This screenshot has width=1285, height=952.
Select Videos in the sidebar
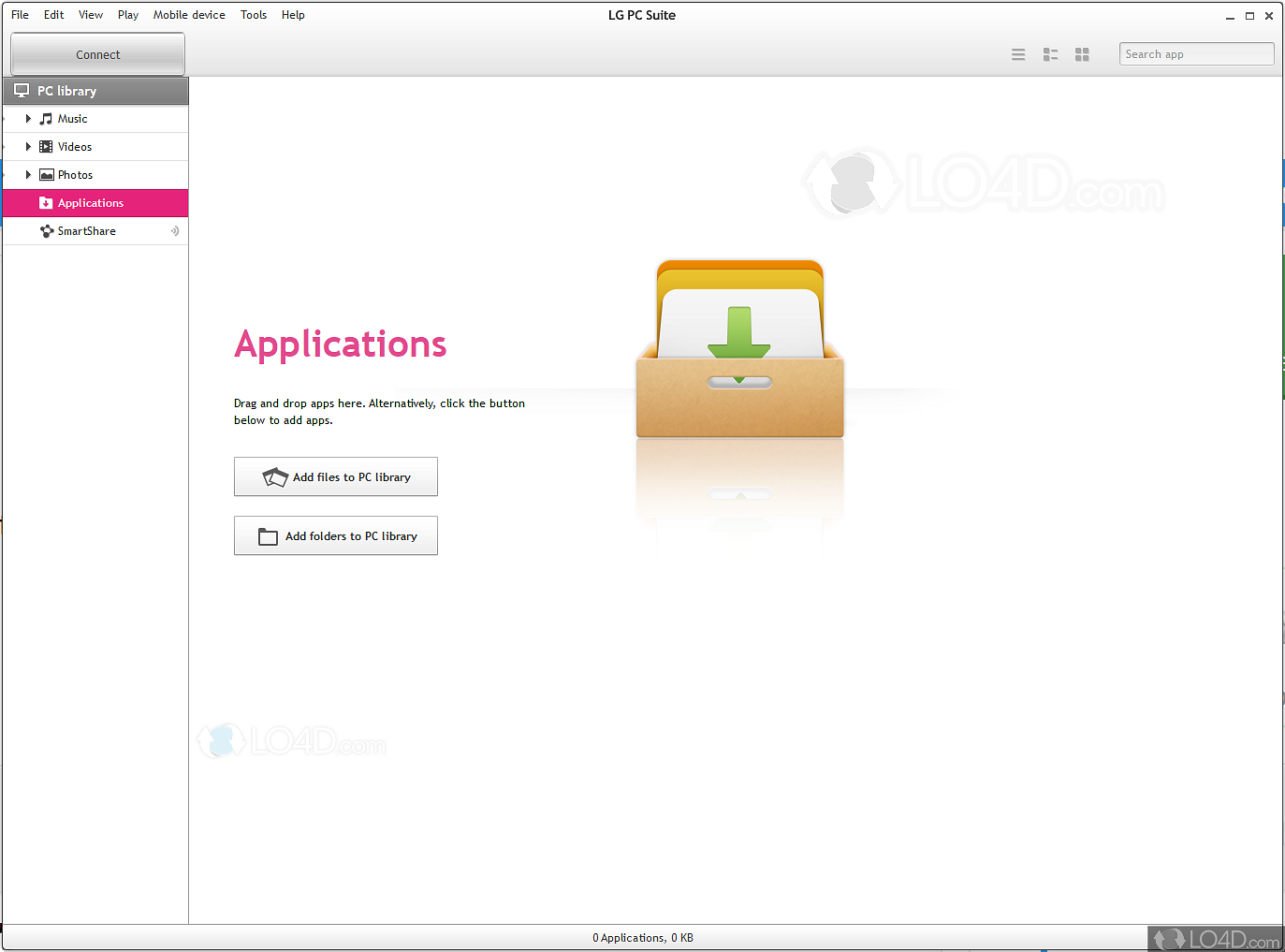[95, 147]
